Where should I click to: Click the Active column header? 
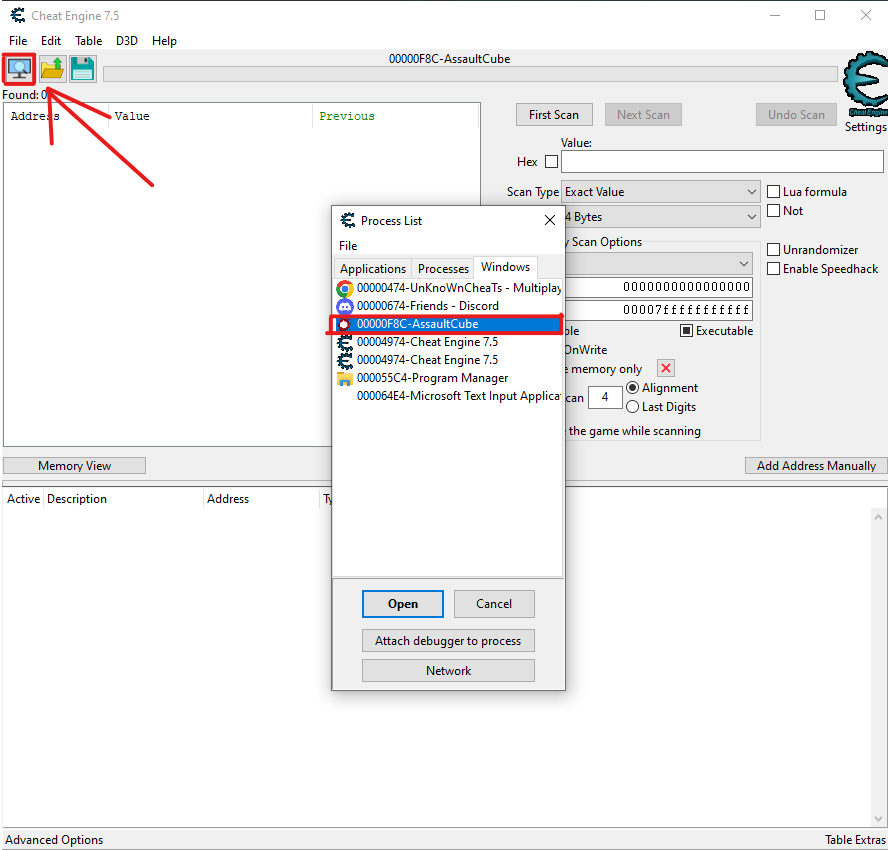23,499
